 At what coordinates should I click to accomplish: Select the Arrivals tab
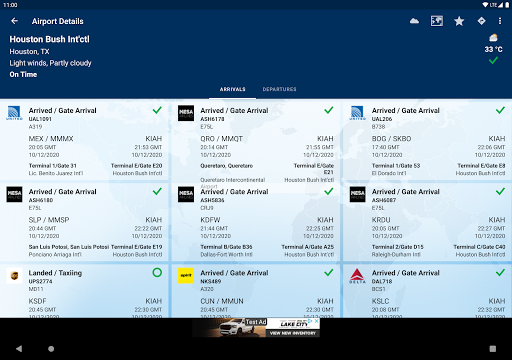coord(232,89)
